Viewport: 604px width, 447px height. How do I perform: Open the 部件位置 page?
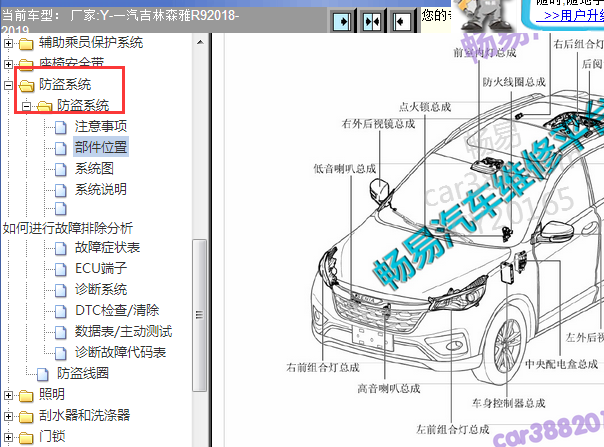(x=101, y=147)
